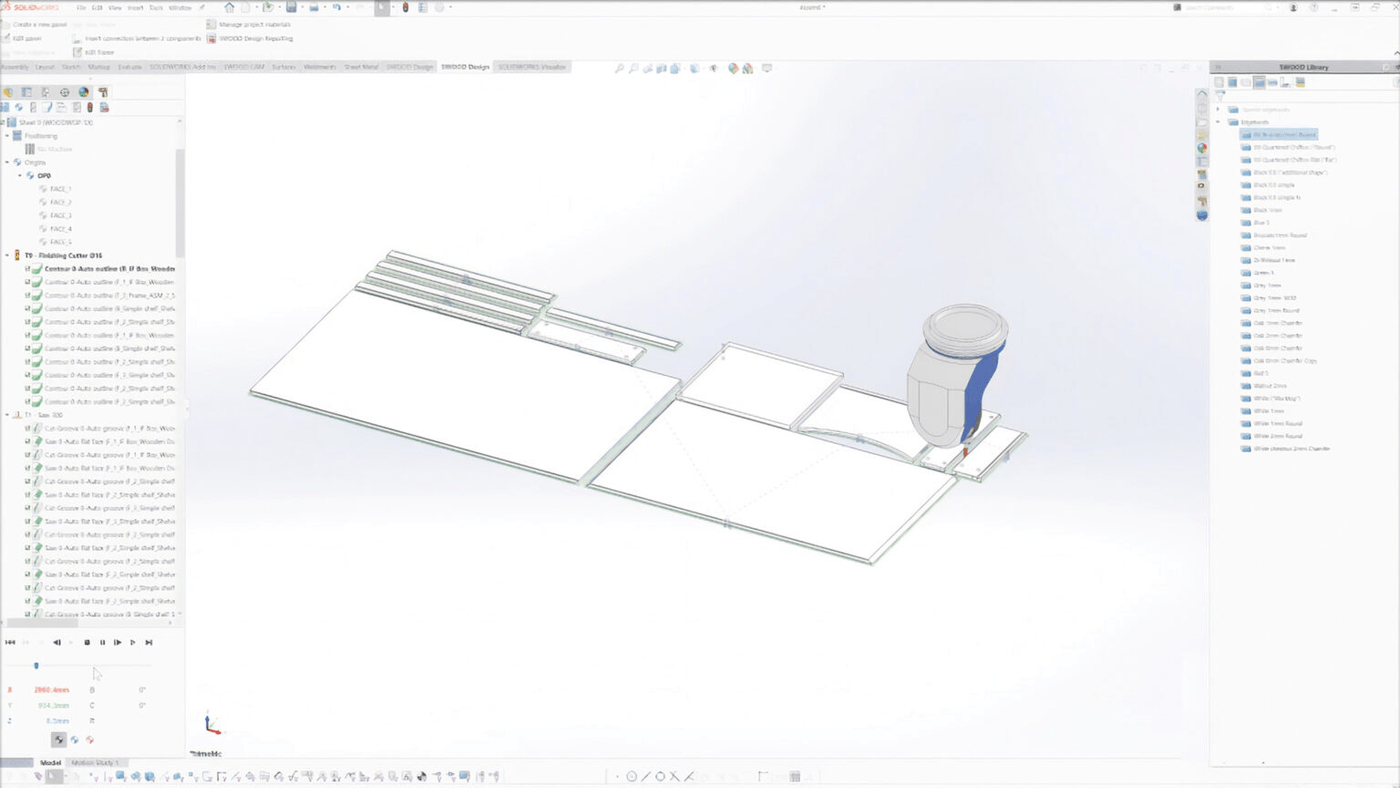Viewport: 1400px width, 788px height.
Task: Switch to the SWOOD CAM tab
Action: [x=244, y=67]
